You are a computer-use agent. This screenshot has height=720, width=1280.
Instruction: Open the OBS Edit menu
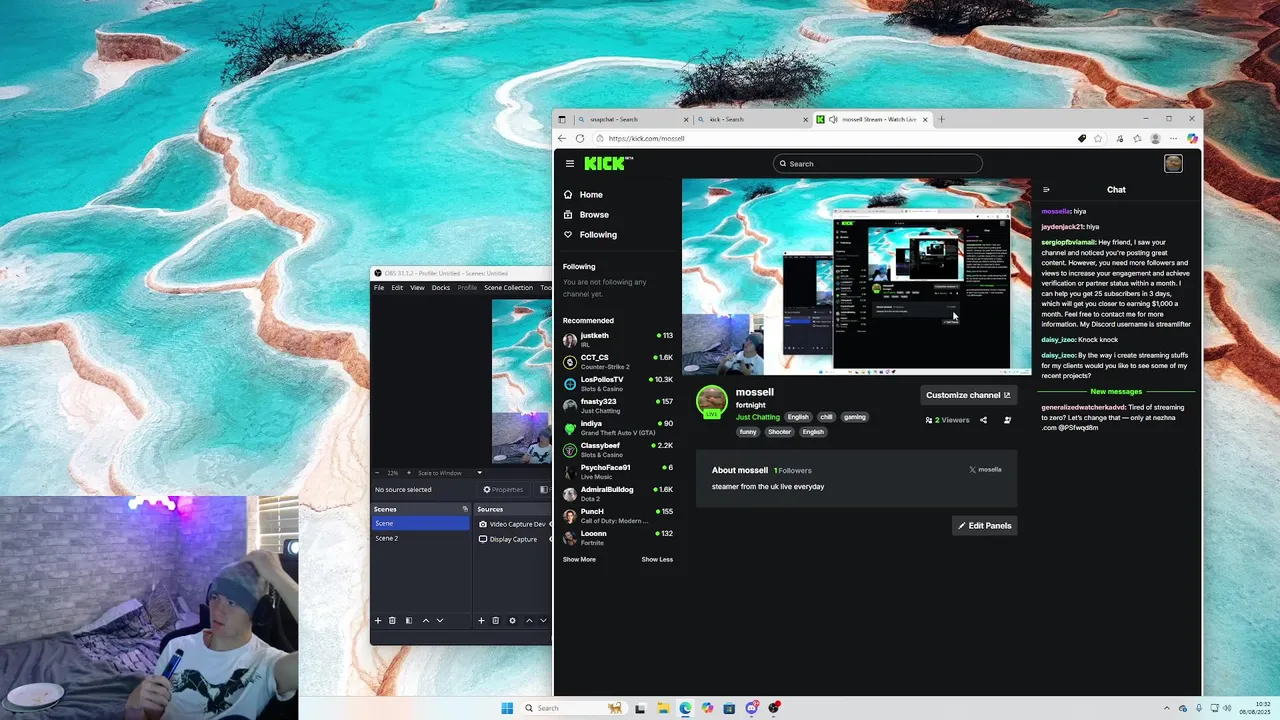coord(397,287)
